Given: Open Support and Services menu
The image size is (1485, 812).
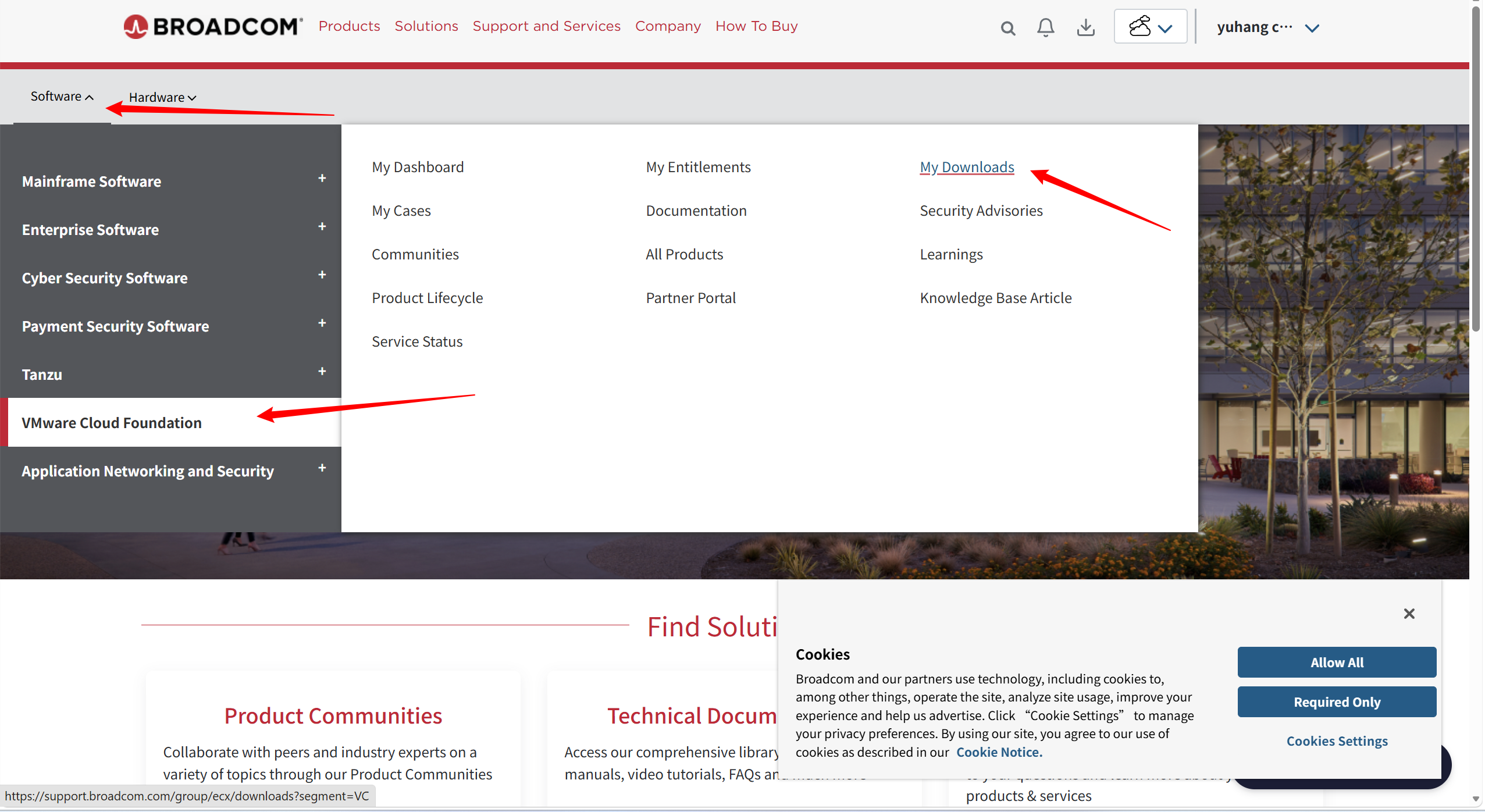Looking at the screenshot, I should (546, 26).
